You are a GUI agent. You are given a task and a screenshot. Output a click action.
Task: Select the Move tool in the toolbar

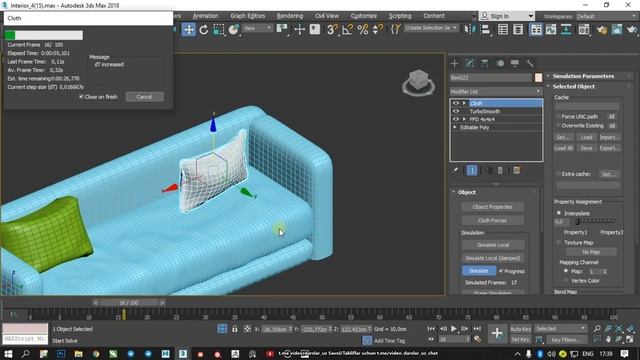(x=189, y=29)
